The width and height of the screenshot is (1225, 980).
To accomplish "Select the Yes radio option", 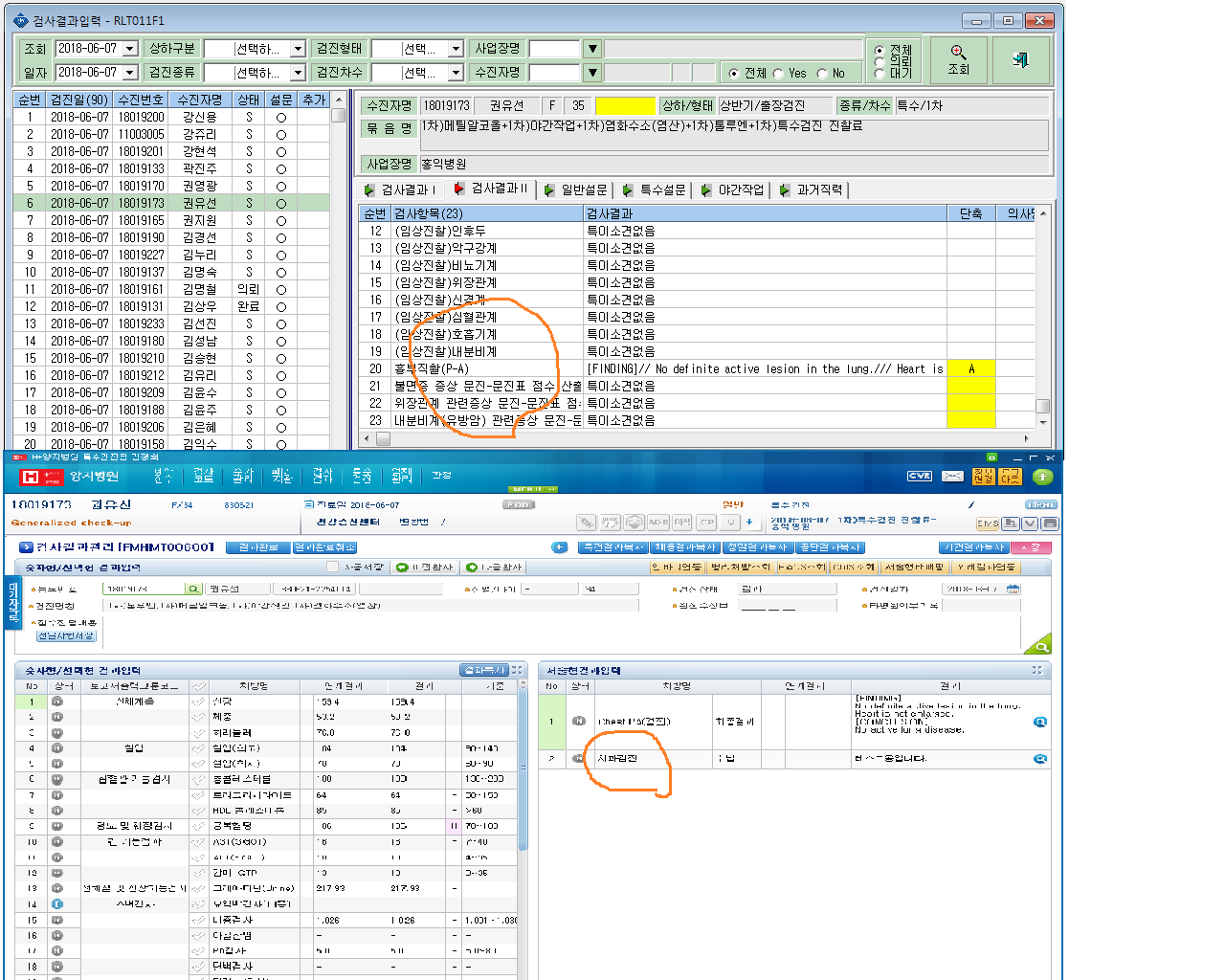I will pos(778,74).
